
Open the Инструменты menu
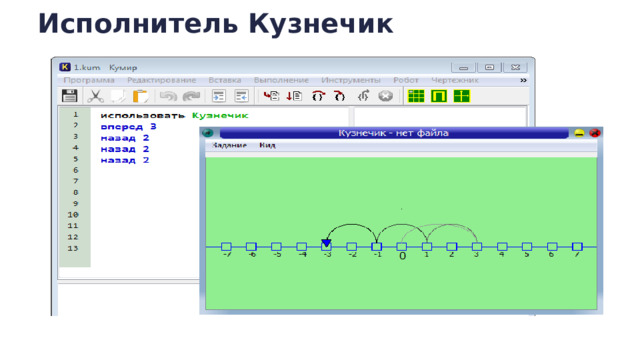click(x=351, y=80)
